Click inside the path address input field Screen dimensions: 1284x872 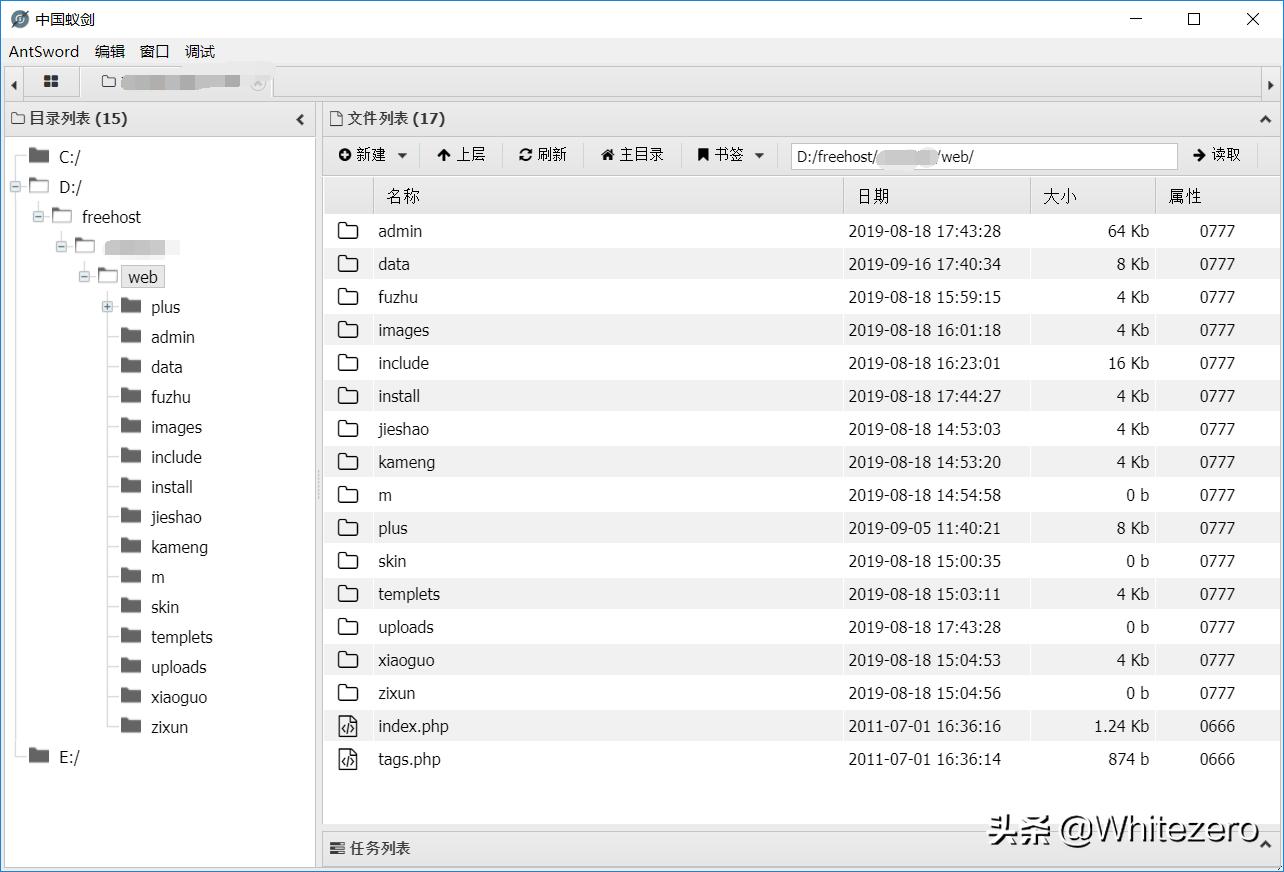985,156
